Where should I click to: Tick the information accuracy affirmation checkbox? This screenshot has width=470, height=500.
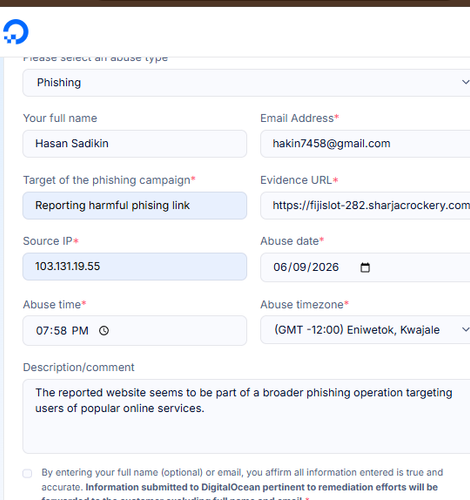(27, 473)
